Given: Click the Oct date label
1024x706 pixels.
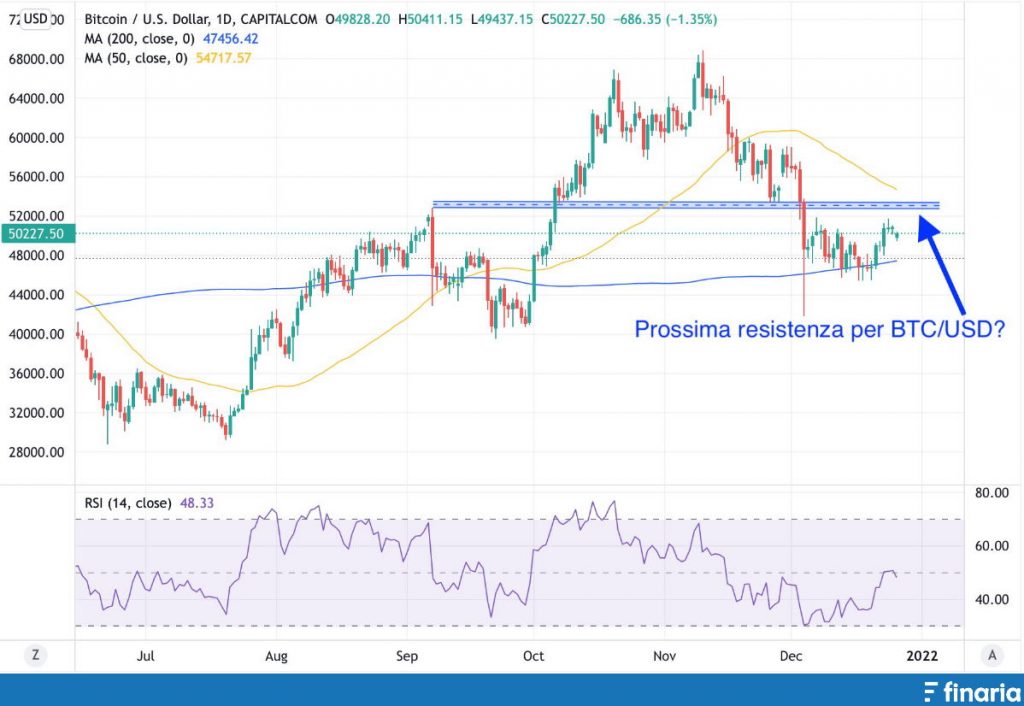Looking at the screenshot, I should [534, 656].
